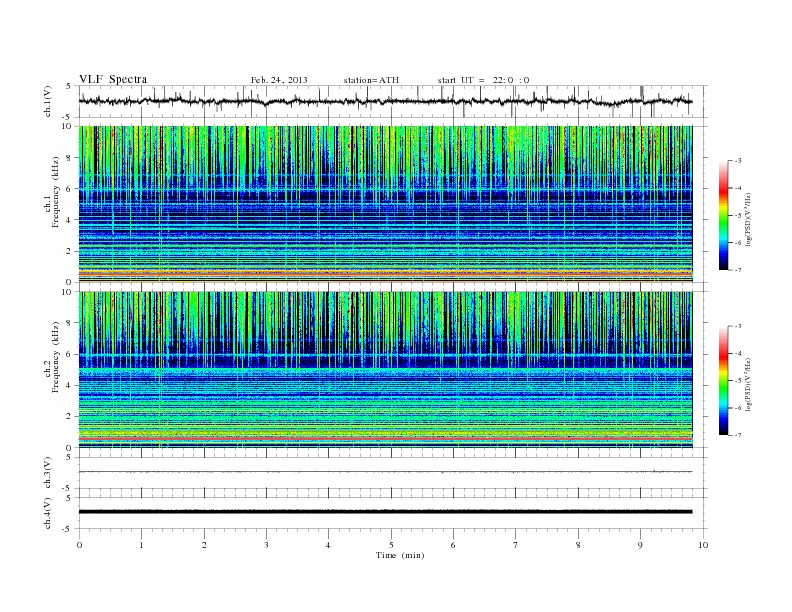This screenshot has height=612, width=792.
Task: Click the upper PSD color scale bar
Action: click(723, 215)
